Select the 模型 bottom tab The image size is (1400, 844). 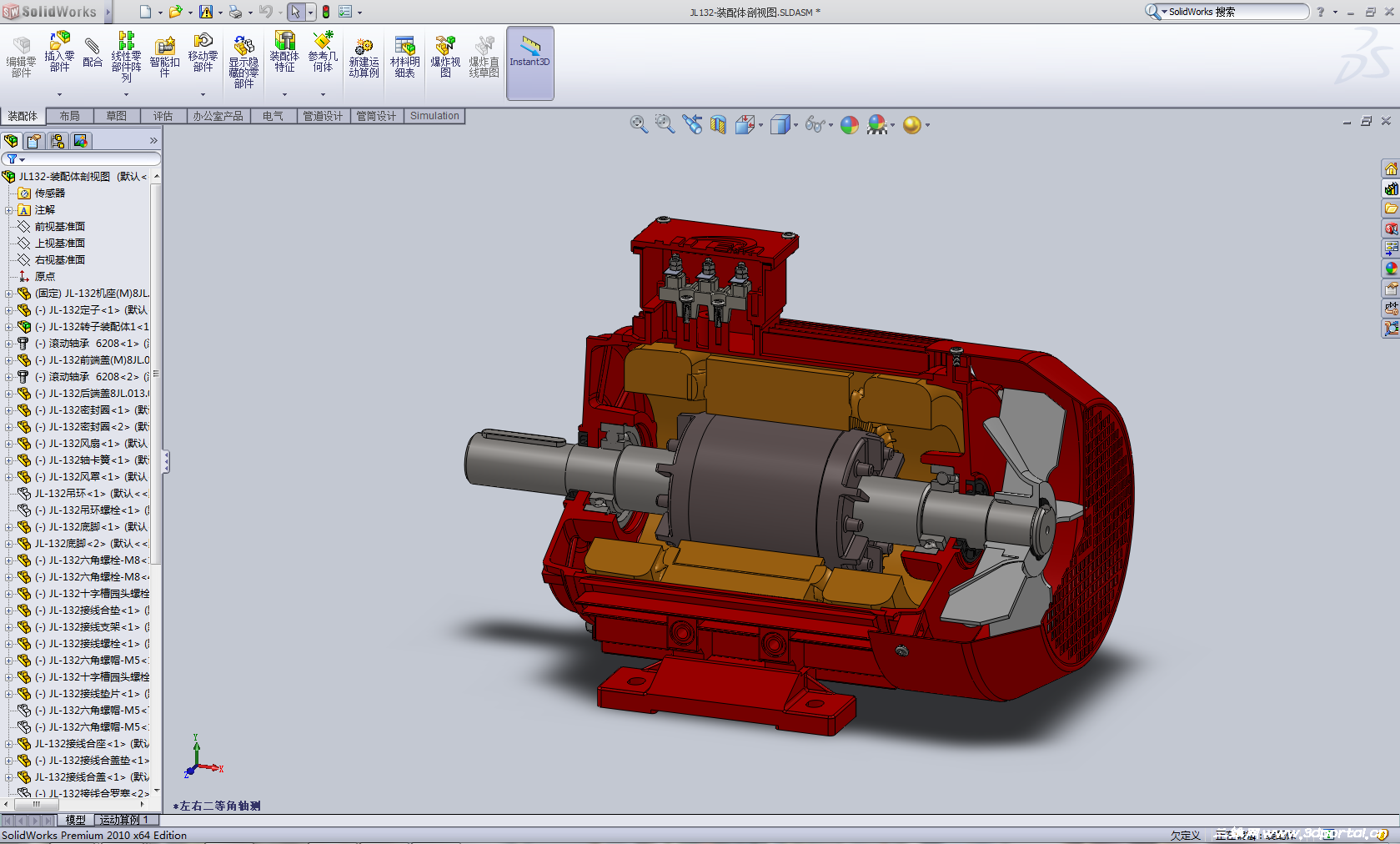(x=76, y=820)
